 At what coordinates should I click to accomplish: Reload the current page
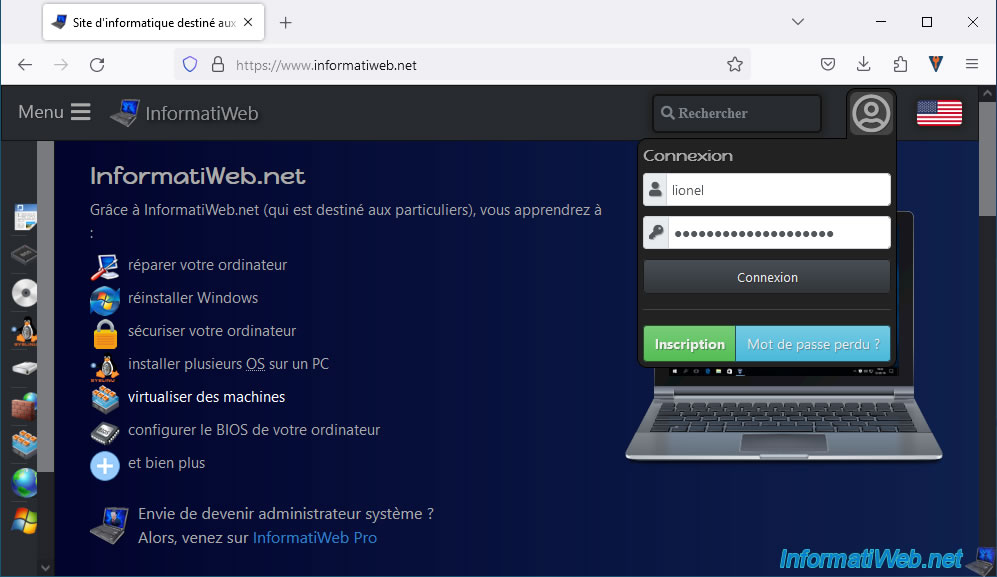coord(97,64)
